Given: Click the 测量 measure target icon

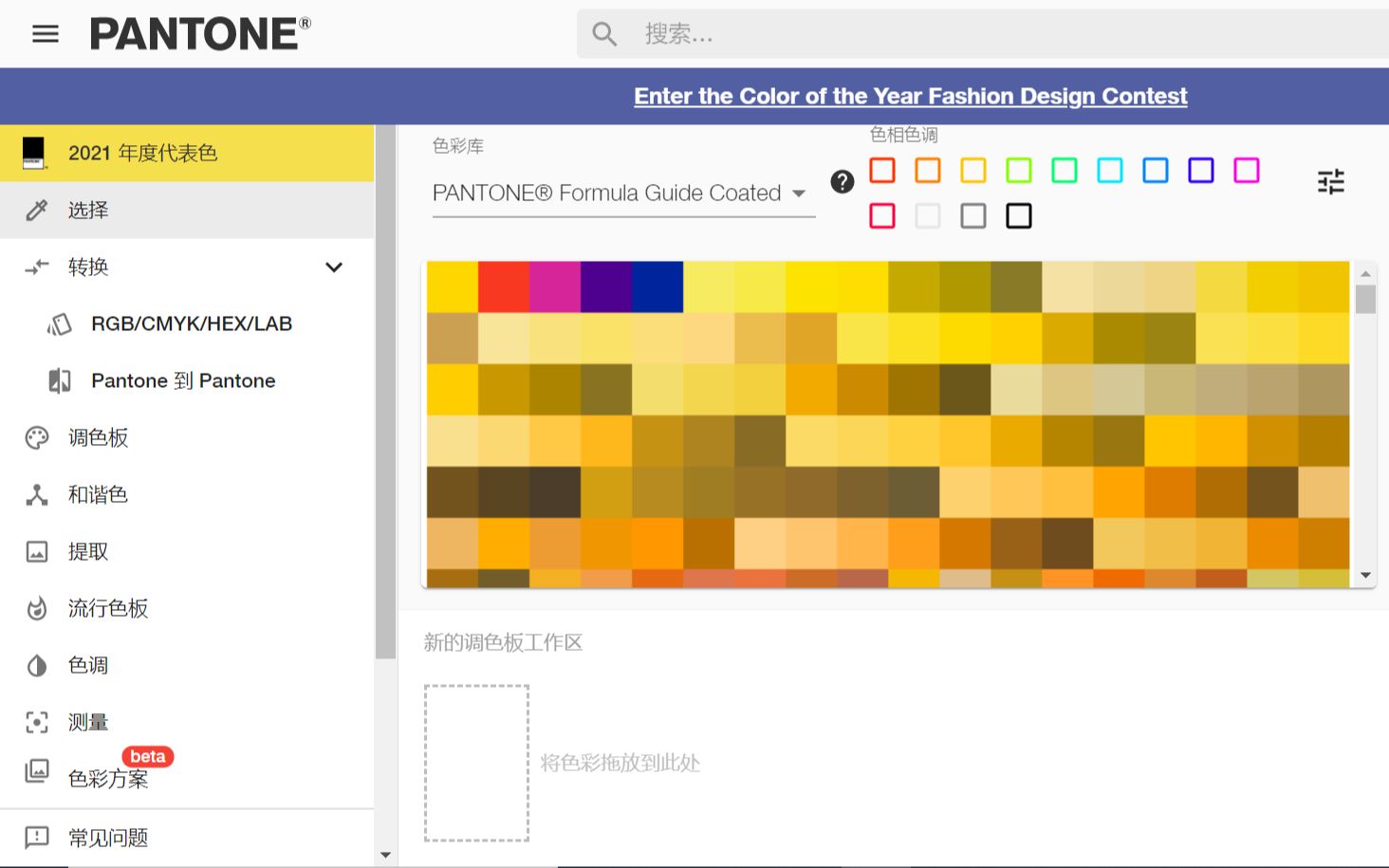Looking at the screenshot, I should pos(36,722).
